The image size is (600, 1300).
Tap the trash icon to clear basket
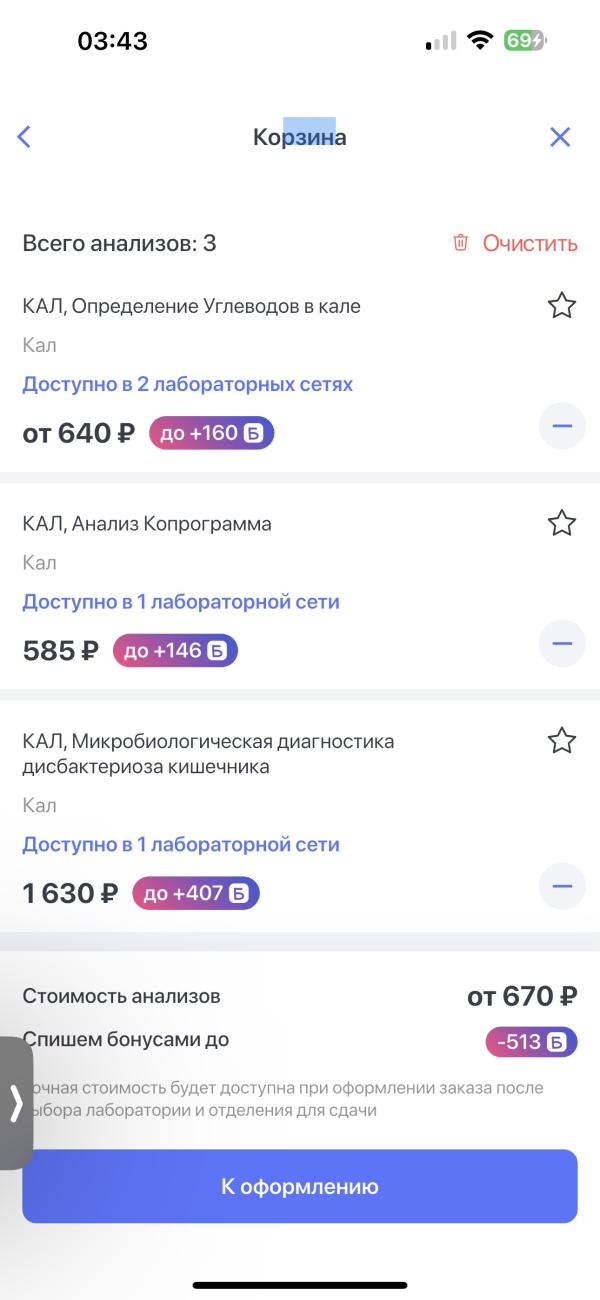coord(461,243)
